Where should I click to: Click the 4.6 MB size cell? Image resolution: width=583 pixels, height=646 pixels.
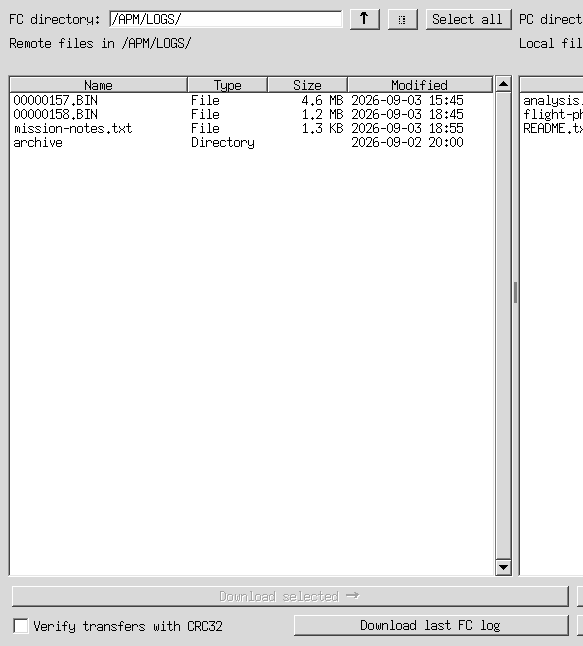click(322, 100)
